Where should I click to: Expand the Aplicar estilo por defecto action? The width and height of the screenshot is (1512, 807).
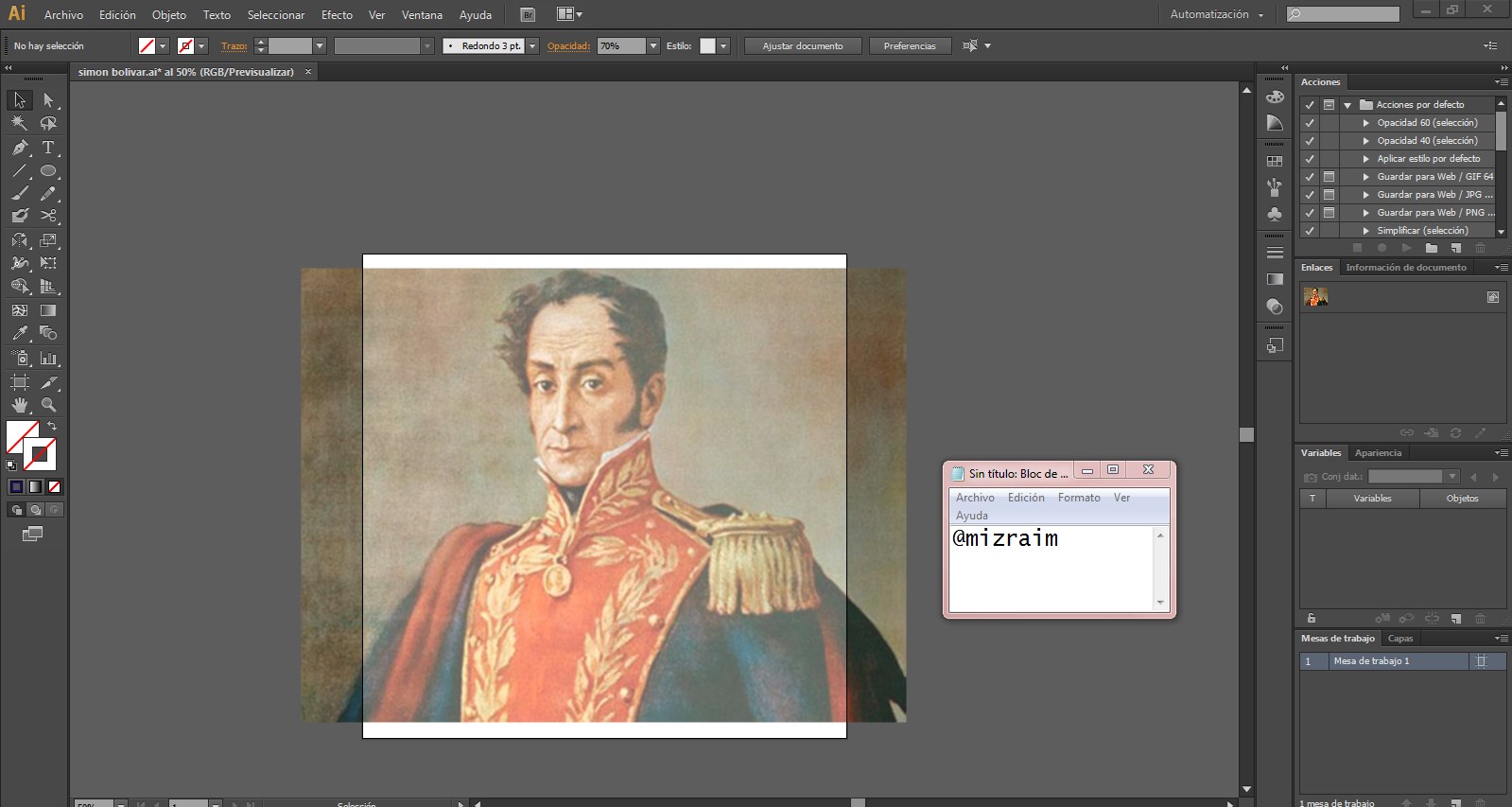pyautogui.click(x=1365, y=159)
